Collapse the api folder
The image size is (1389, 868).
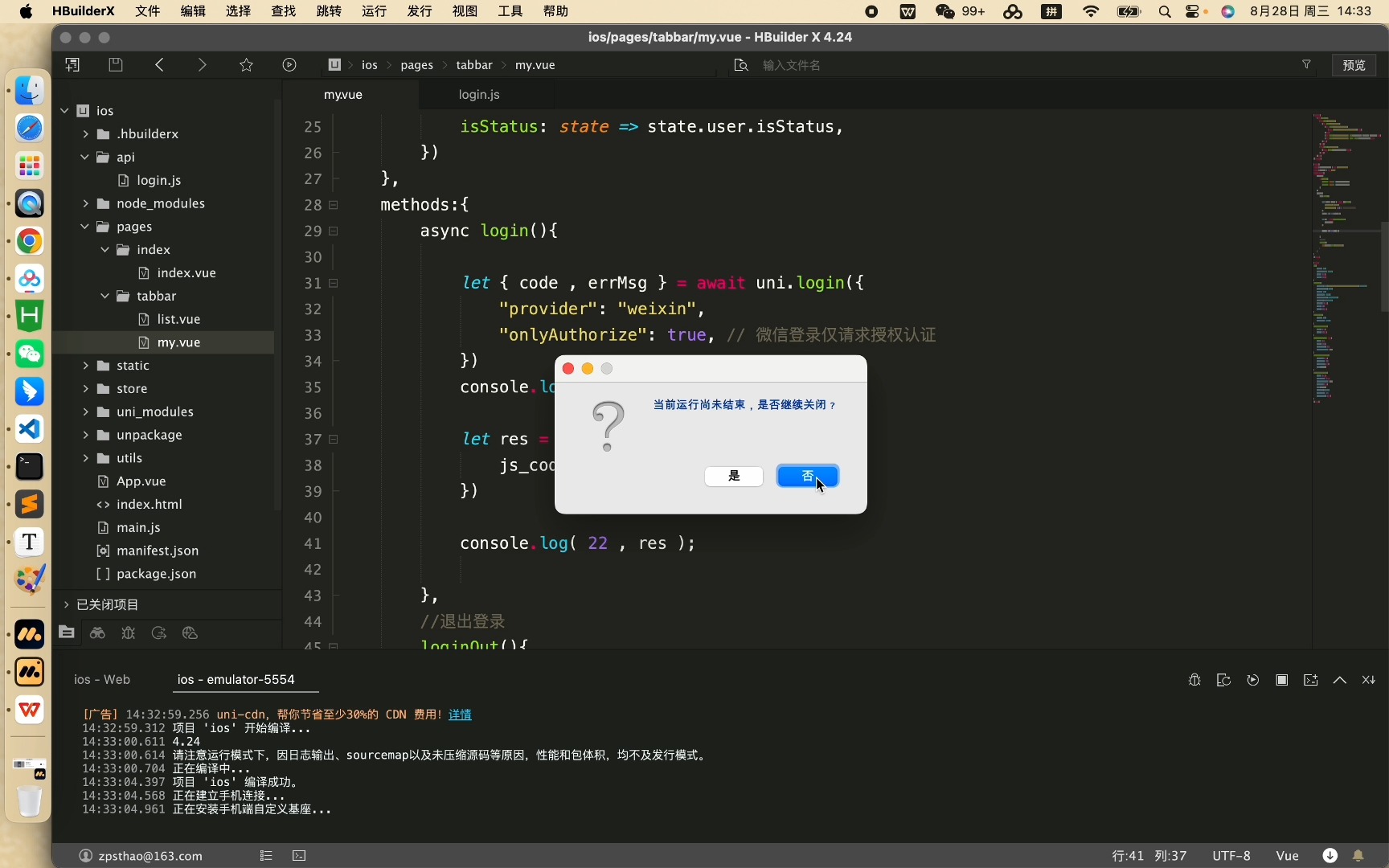point(85,157)
